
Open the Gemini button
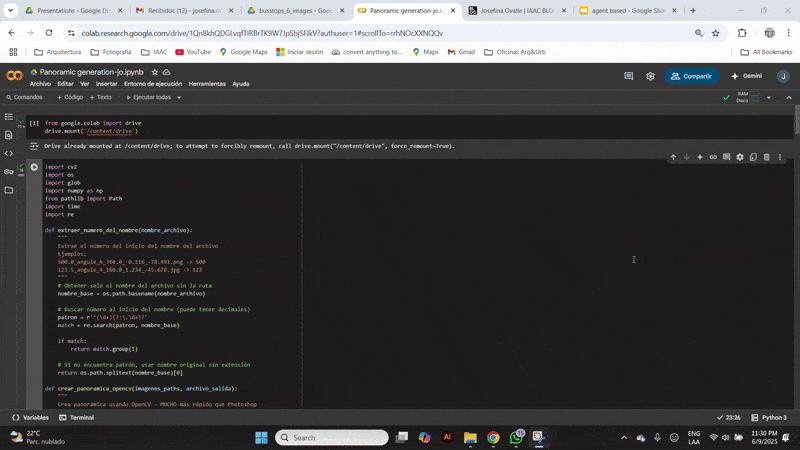746,76
